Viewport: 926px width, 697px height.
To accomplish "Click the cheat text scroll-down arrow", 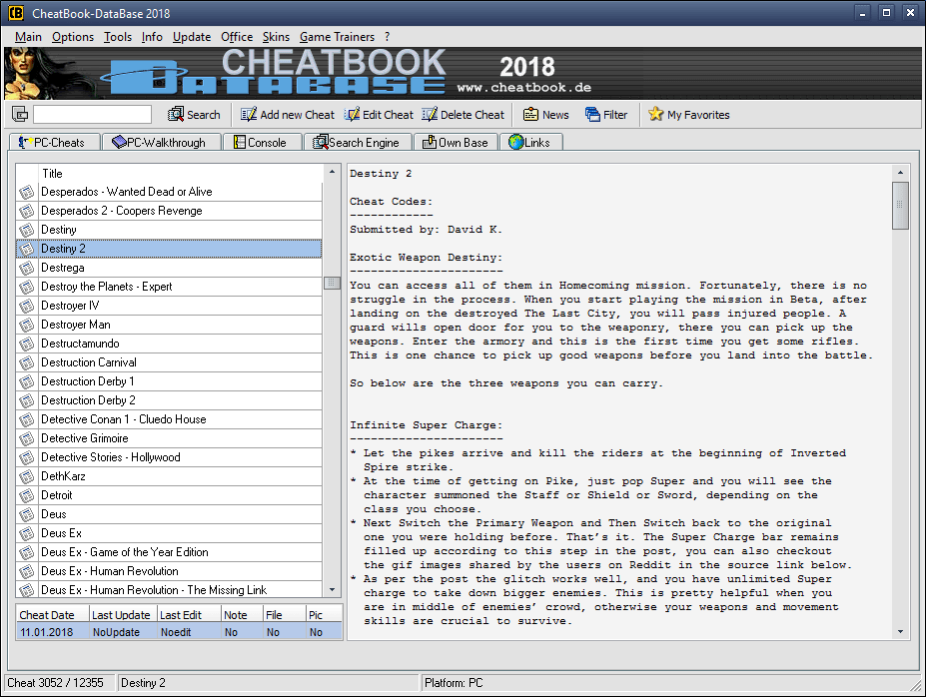I will [900, 631].
